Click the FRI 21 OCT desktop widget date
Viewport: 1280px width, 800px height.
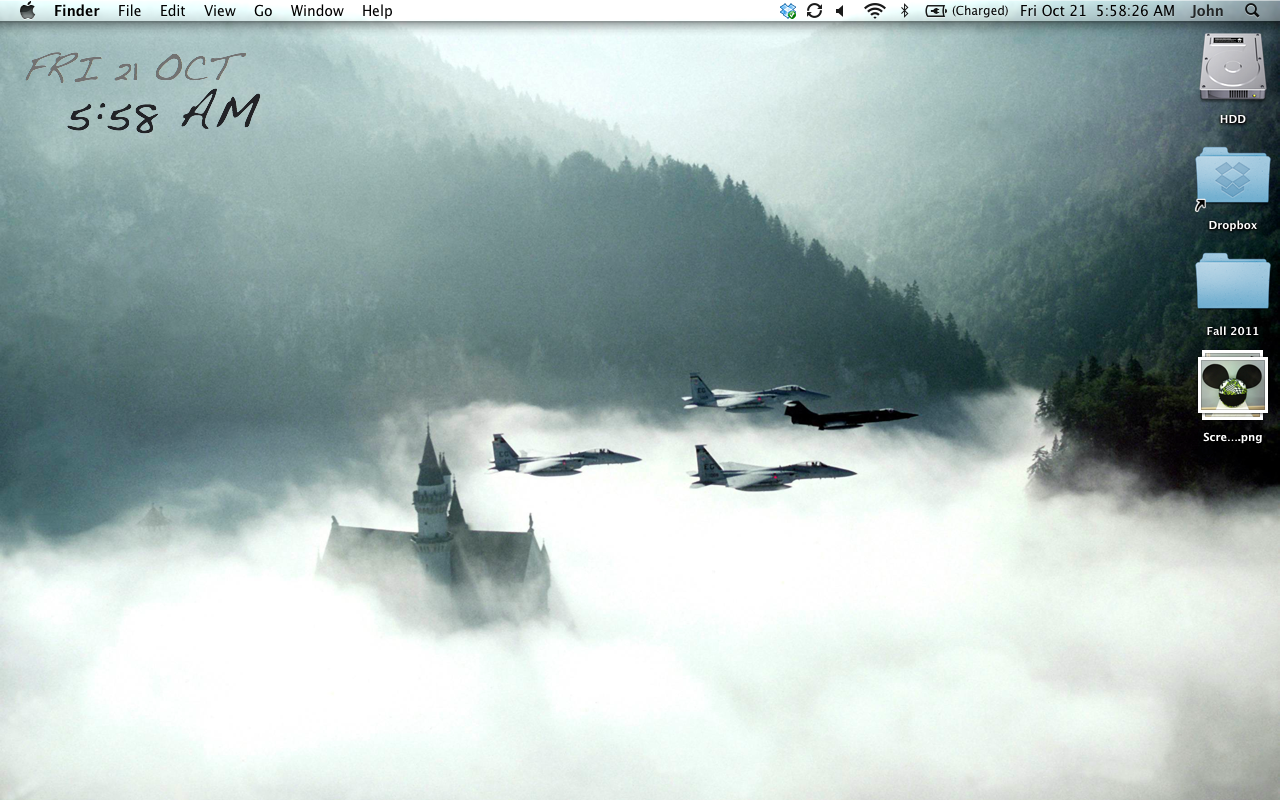pos(134,69)
